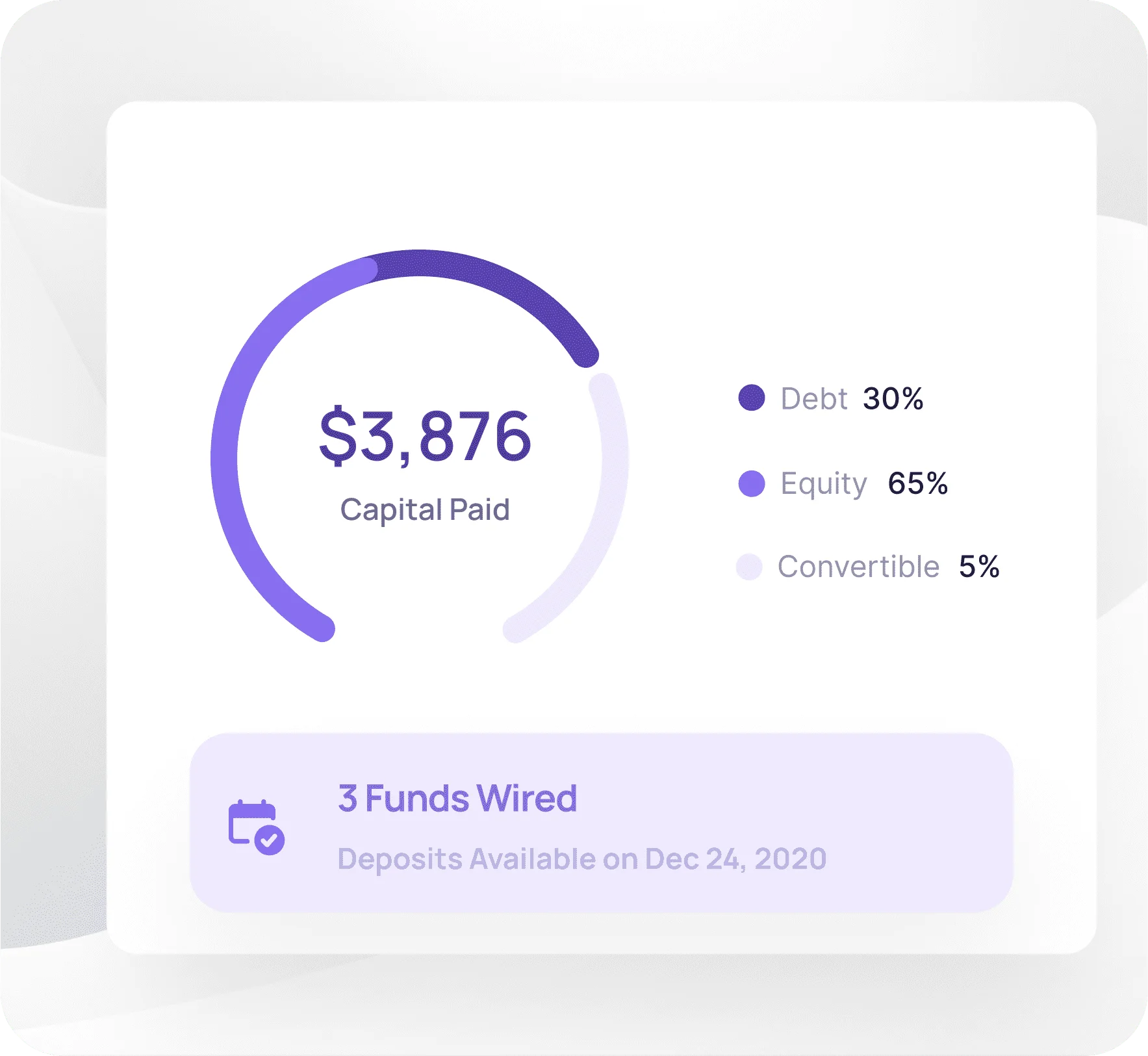Select the Equity legend color dot
The image size is (1148, 1056).
coord(752,483)
